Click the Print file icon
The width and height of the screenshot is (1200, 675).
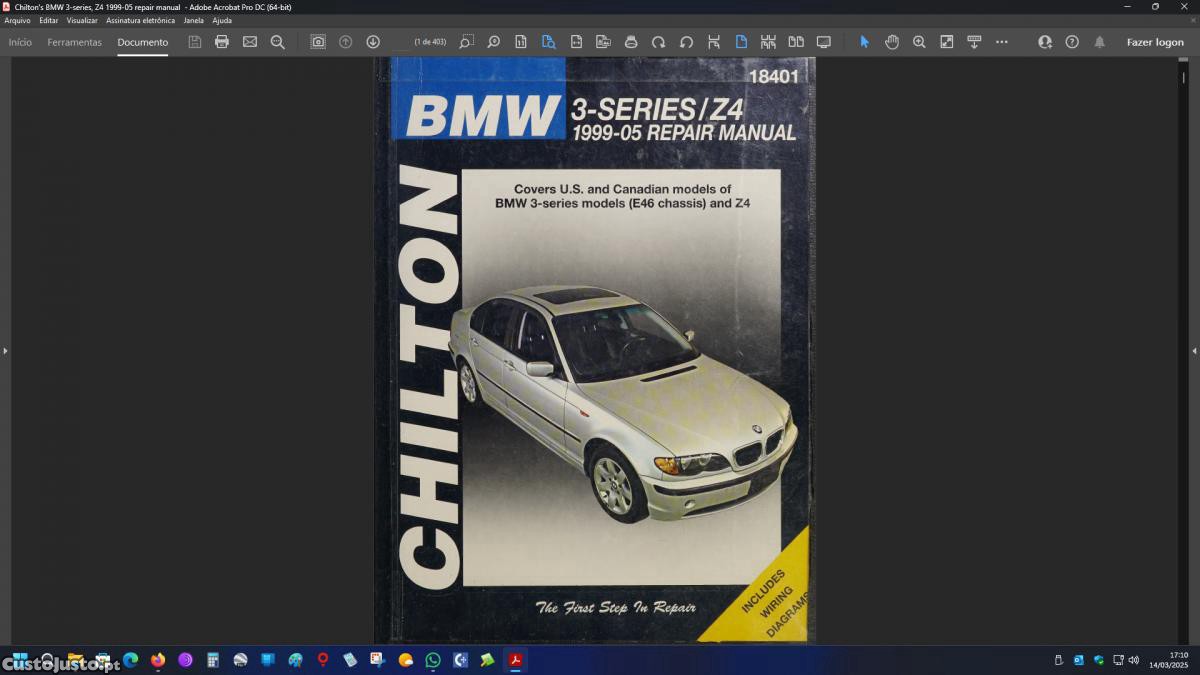point(222,42)
